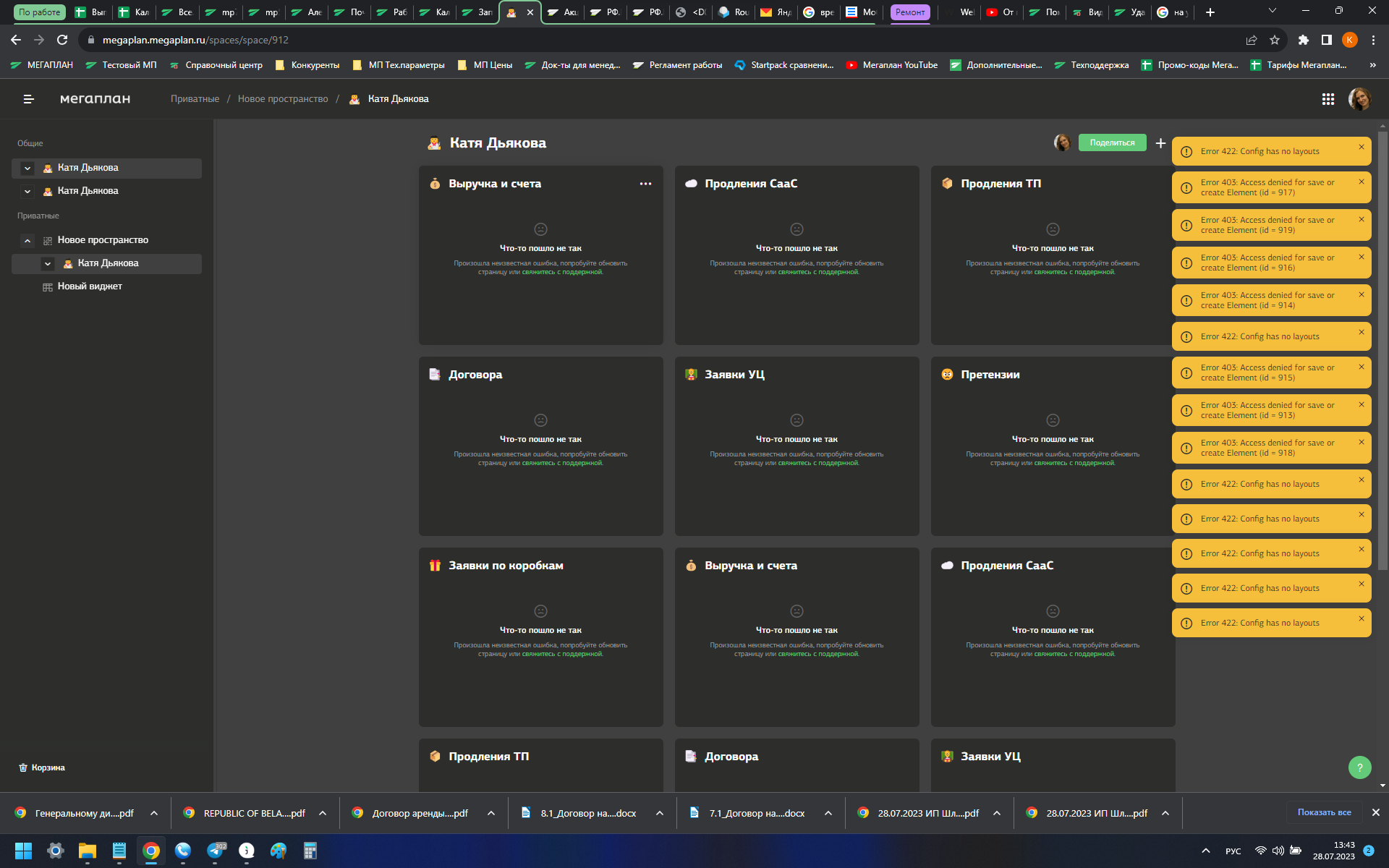The width and height of the screenshot is (1389, 868).
Task: Open browser extensions puzzle icon
Action: (x=1304, y=40)
